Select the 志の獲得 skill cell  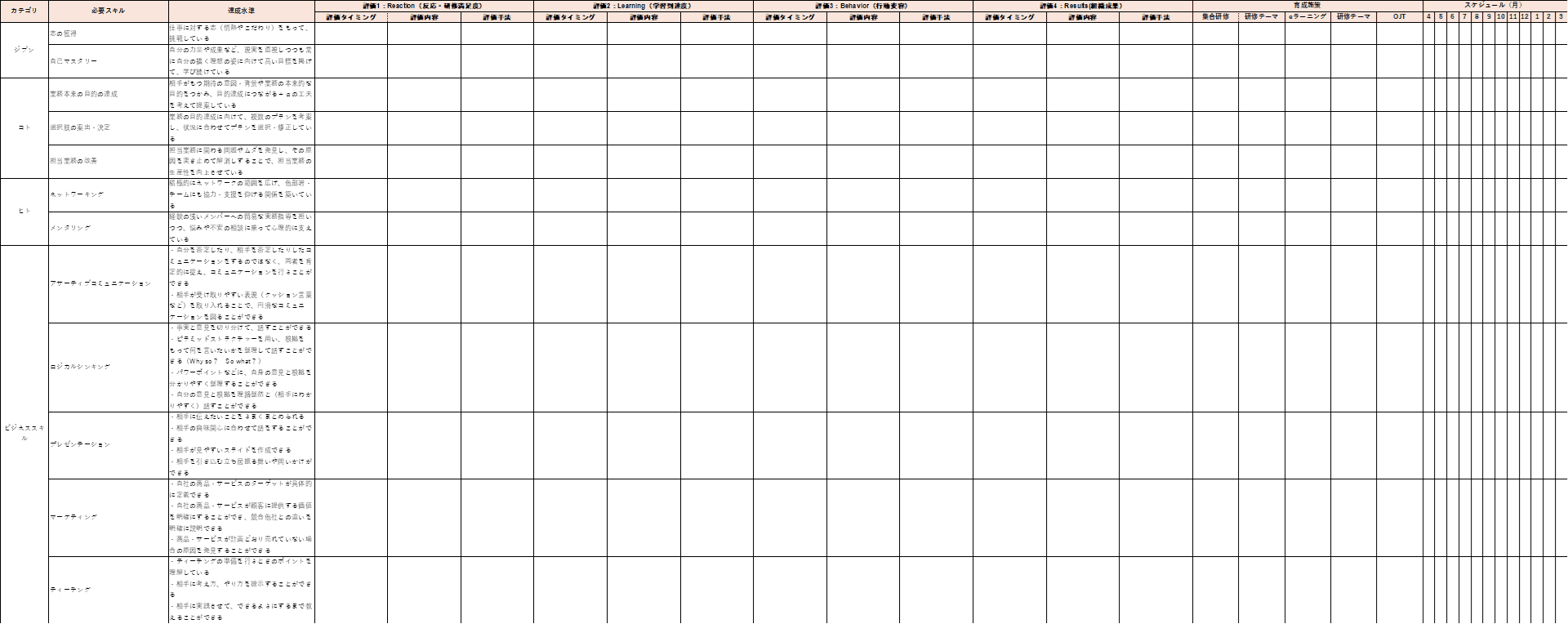(109, 33)
